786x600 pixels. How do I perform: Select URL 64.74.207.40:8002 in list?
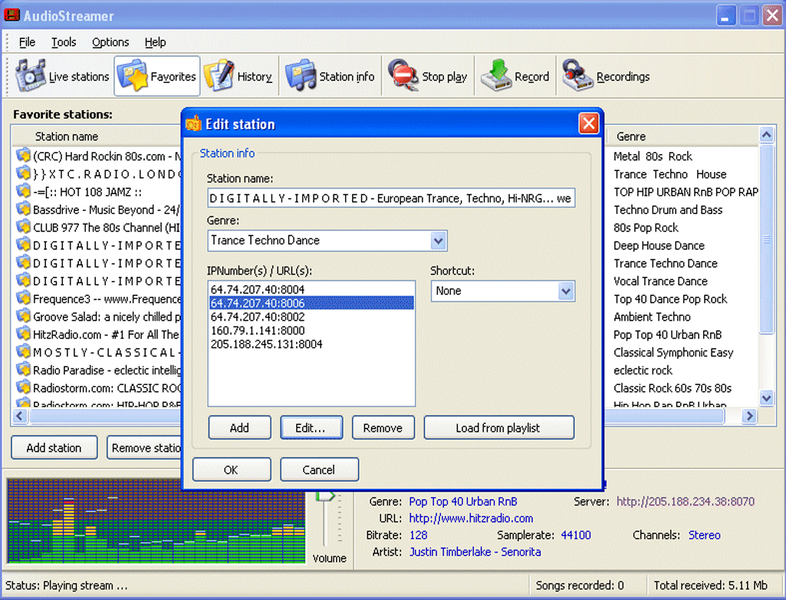pyautogui.click(x=311, y=317)
